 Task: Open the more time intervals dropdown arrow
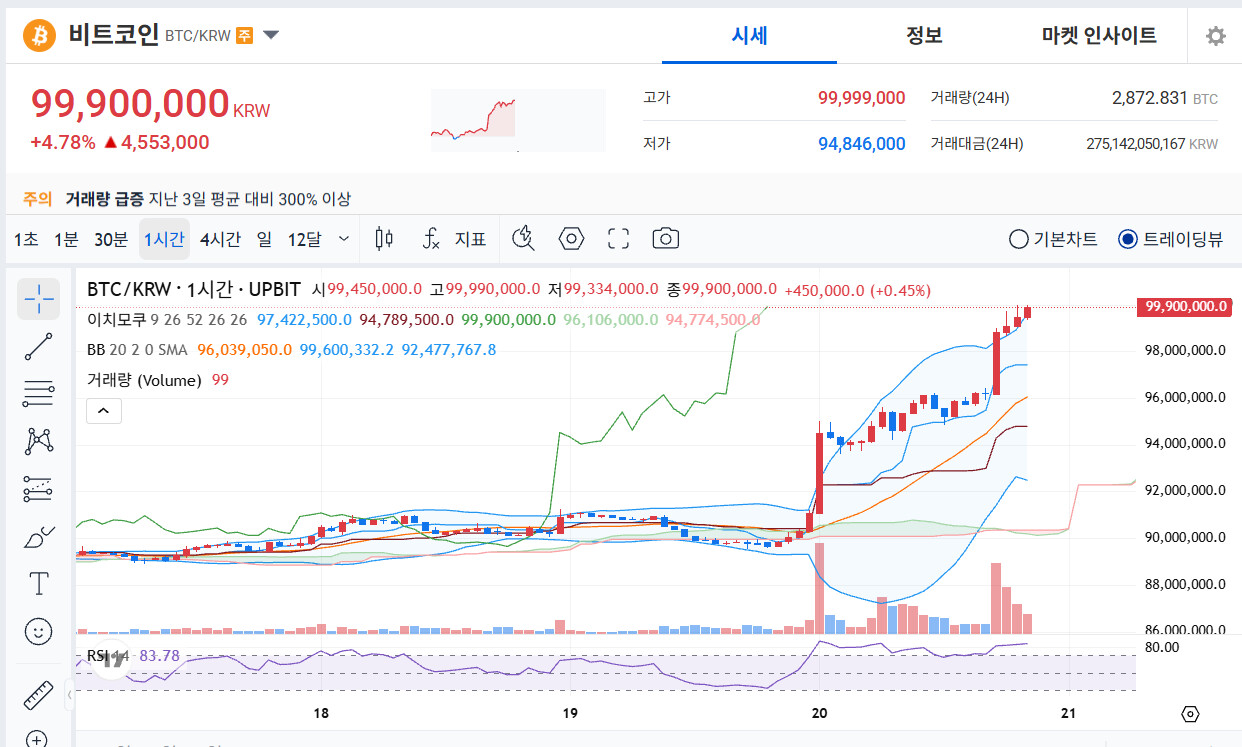coord(344,239)
